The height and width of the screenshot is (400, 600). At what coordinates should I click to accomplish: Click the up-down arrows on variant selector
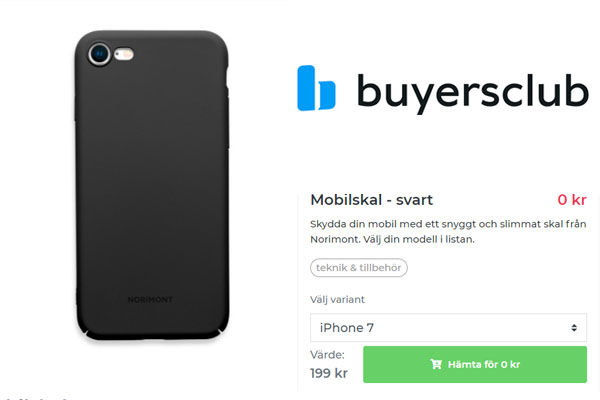click(x=574, y=328)
